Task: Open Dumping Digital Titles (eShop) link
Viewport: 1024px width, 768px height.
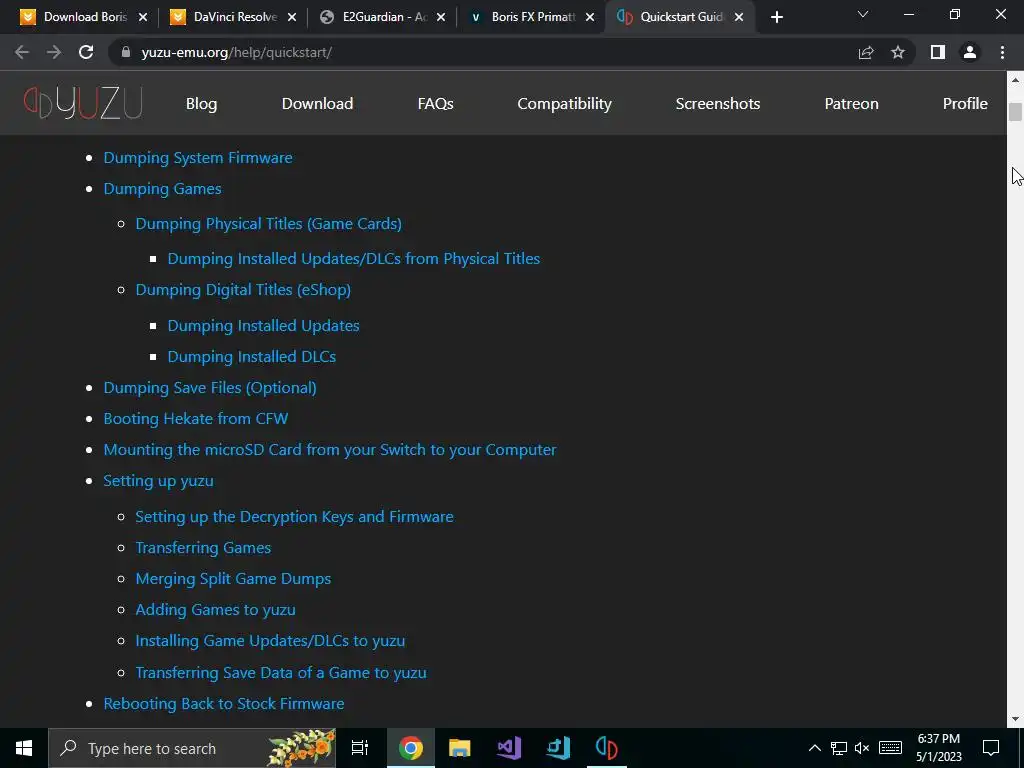Action: tap(243, 289)
